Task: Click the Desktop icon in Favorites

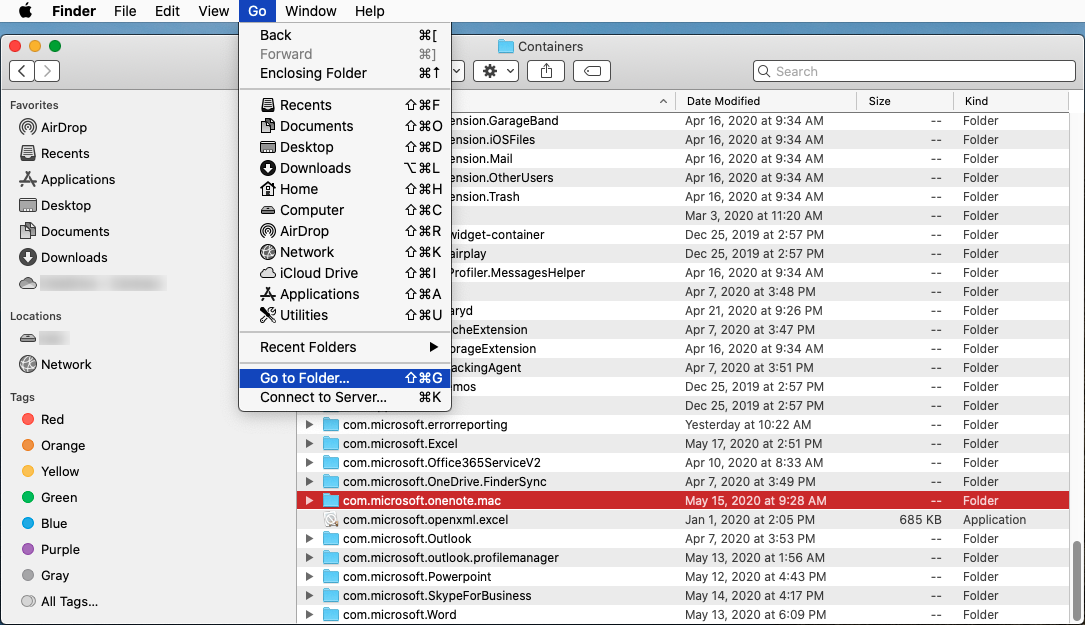Action: coord(28,205)
